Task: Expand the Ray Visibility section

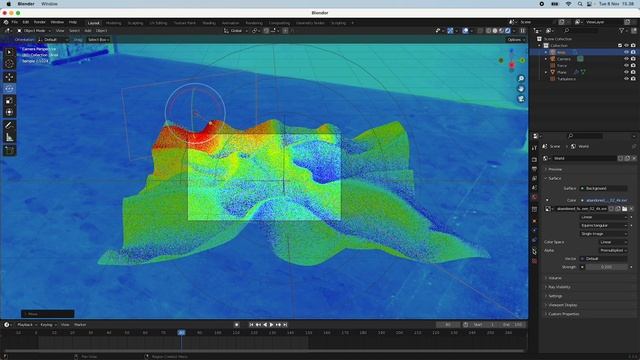Action: [x=559, y=287]
